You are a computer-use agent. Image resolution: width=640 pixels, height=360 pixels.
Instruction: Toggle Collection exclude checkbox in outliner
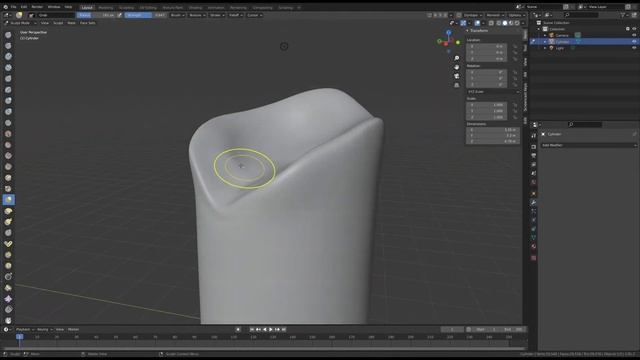pyautogui.click(x=627, y=29)
